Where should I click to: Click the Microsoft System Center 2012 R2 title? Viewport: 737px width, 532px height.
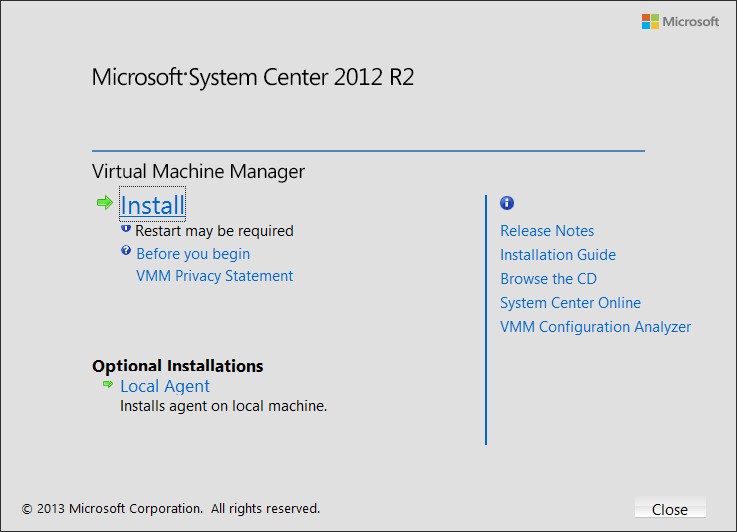tap(253, 77)
